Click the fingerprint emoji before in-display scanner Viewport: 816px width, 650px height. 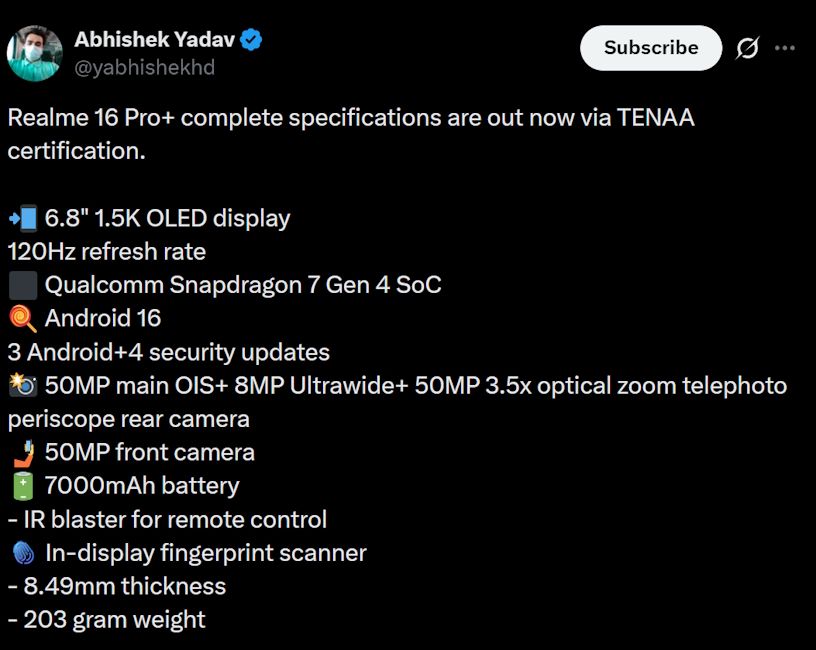pos(22,553)
